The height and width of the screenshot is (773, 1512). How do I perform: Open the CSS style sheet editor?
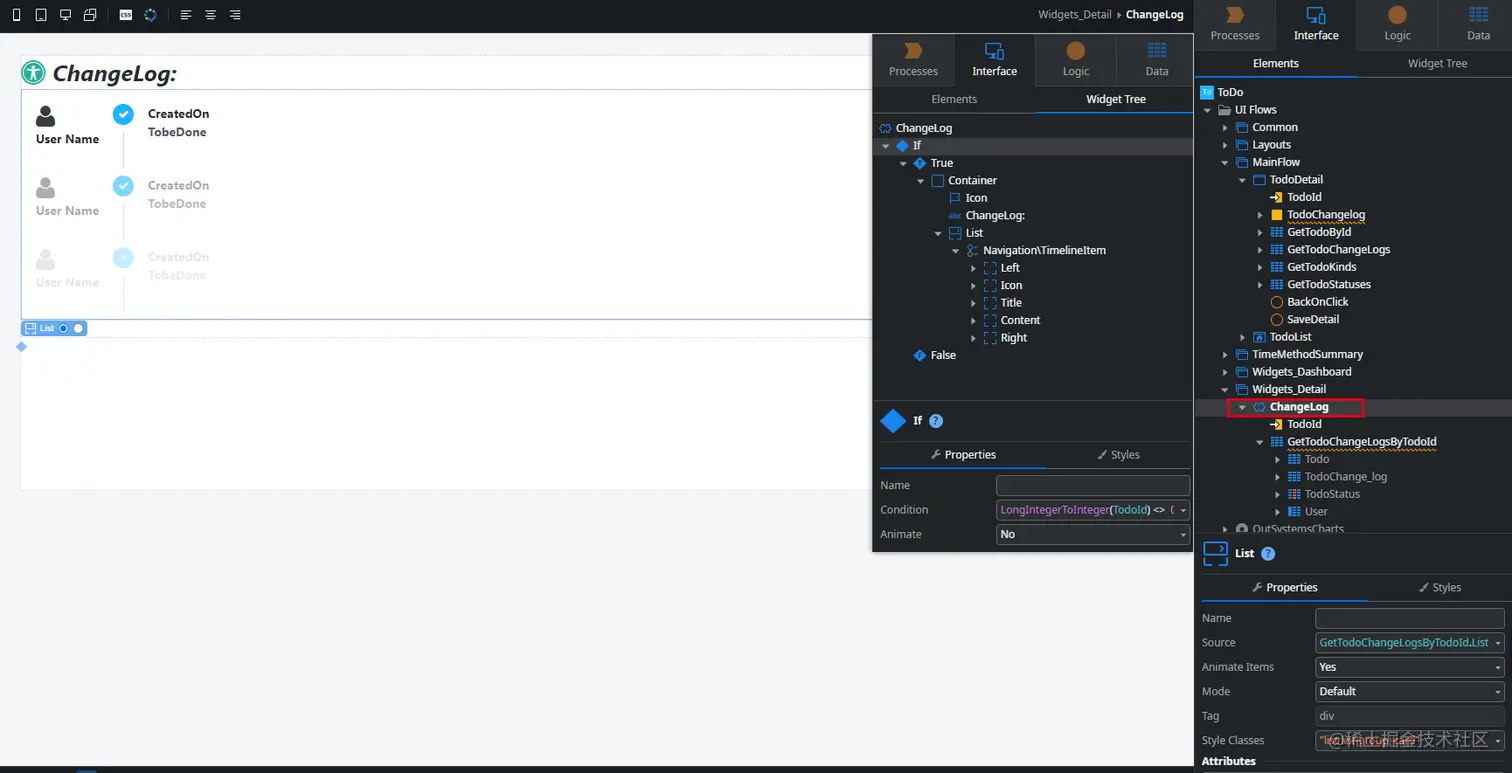pyautogui.click(x=126, y=15)
